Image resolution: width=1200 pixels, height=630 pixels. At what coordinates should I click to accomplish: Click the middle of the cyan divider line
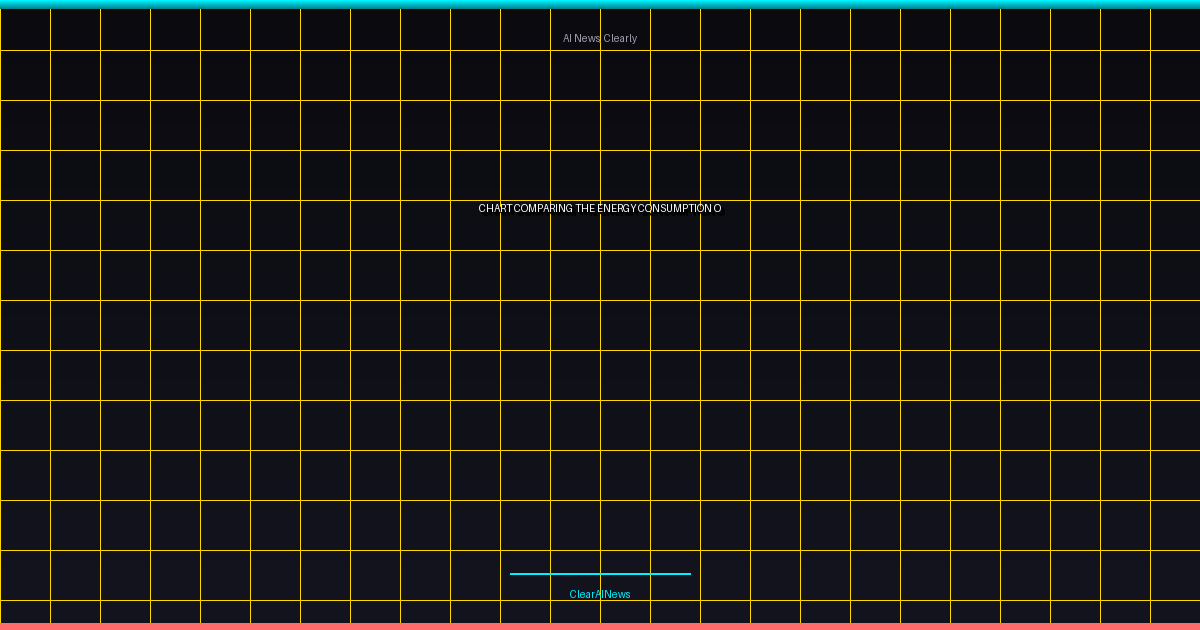pos(600,574)
